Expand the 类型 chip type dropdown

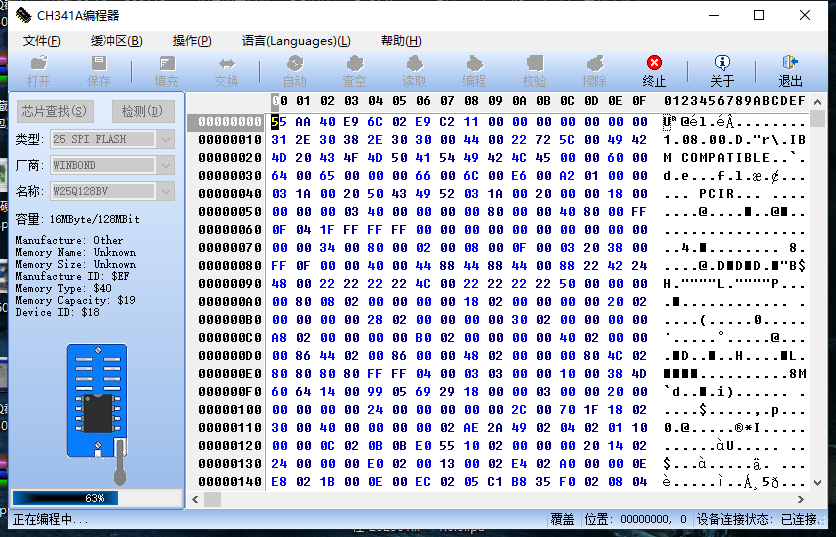(166, 139)
